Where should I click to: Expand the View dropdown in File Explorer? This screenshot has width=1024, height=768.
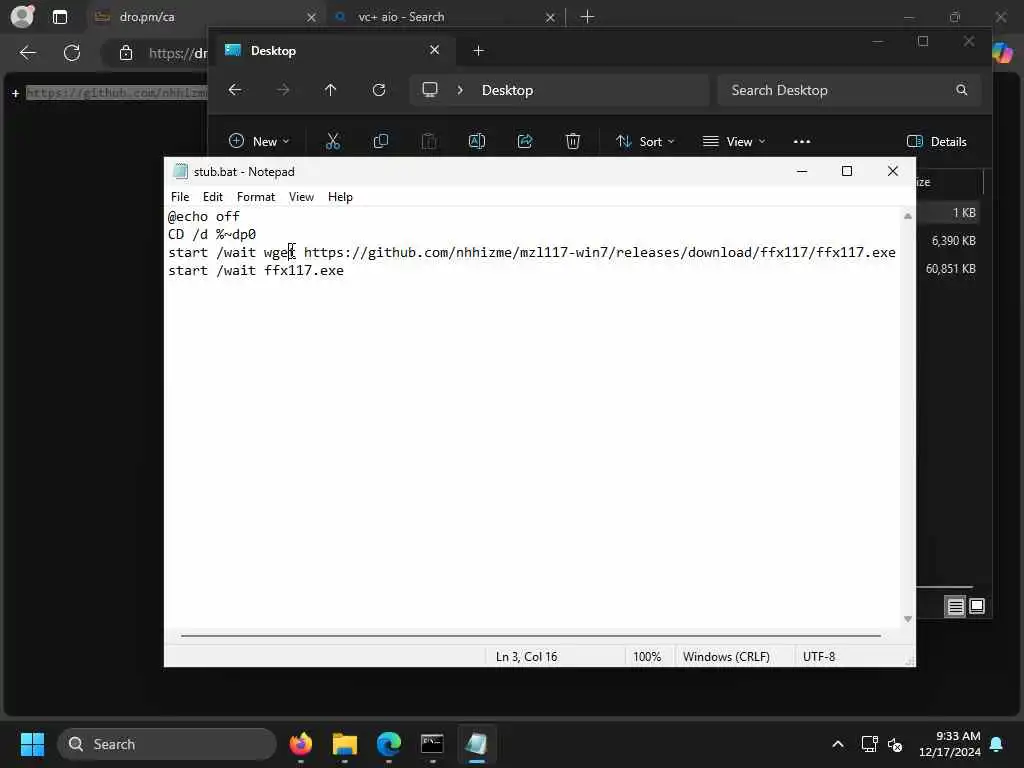click(x=733, y=141)
